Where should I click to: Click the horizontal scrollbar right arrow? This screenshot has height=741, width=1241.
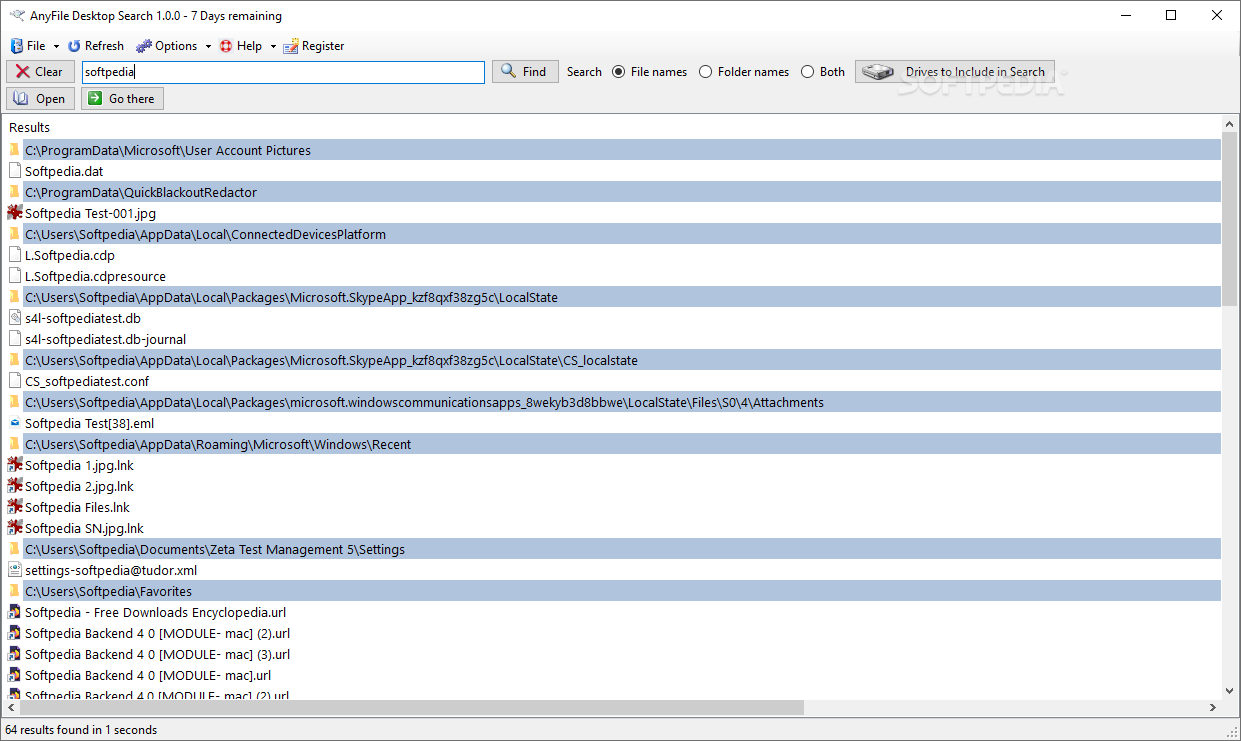tap(1213, 707)
